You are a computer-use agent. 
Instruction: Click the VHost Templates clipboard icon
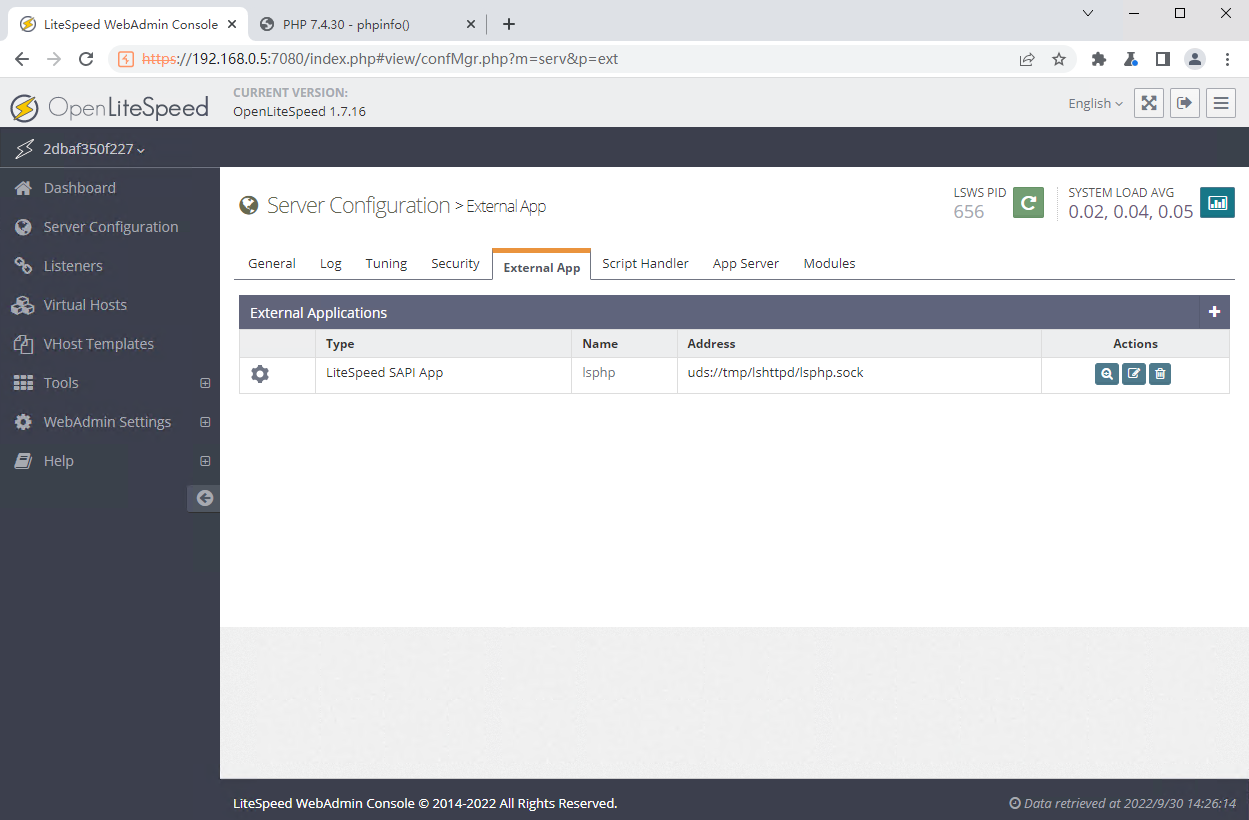pos(23,344)
